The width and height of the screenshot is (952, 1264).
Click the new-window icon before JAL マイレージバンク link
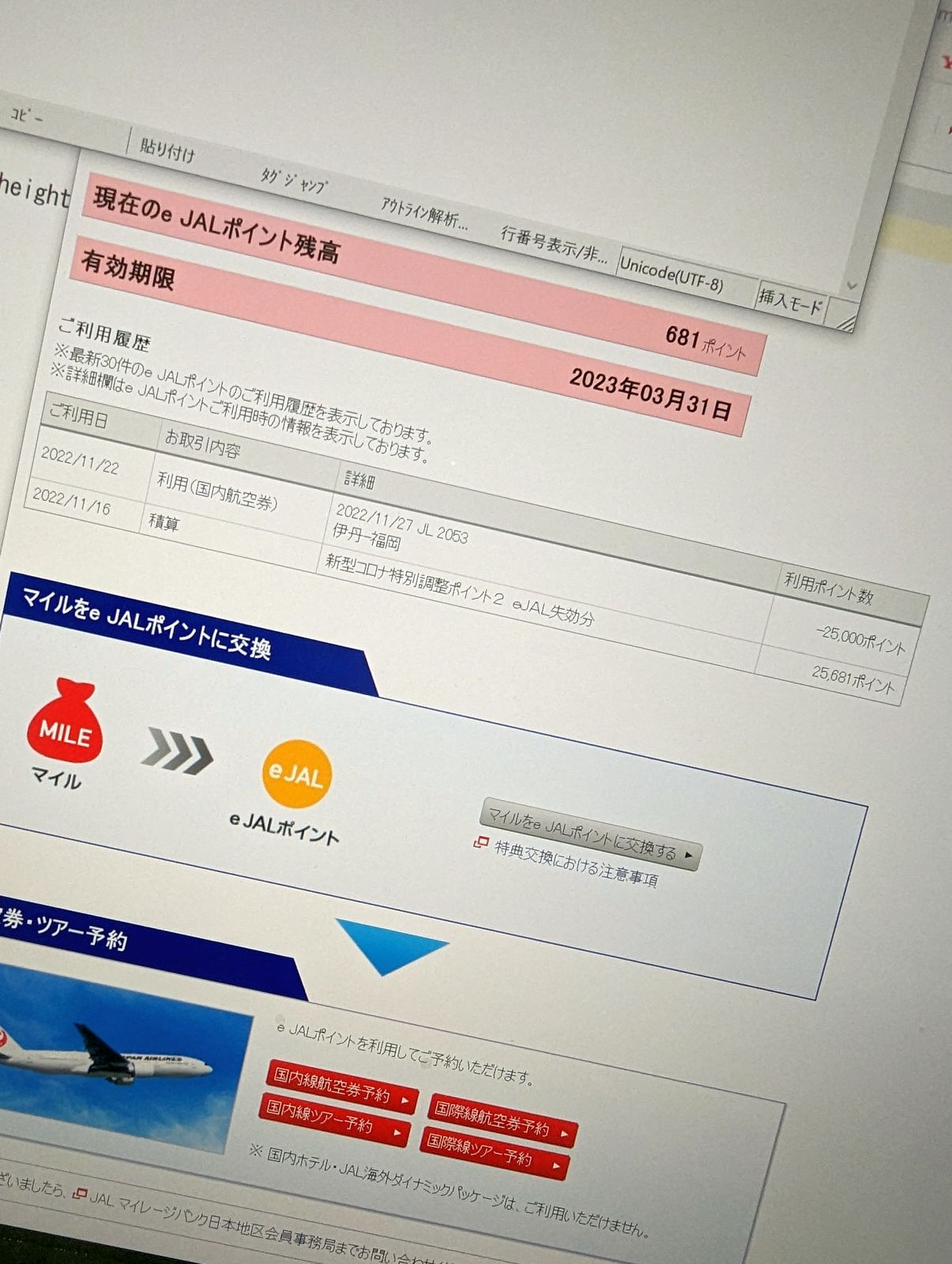(x=79, y=1193)
